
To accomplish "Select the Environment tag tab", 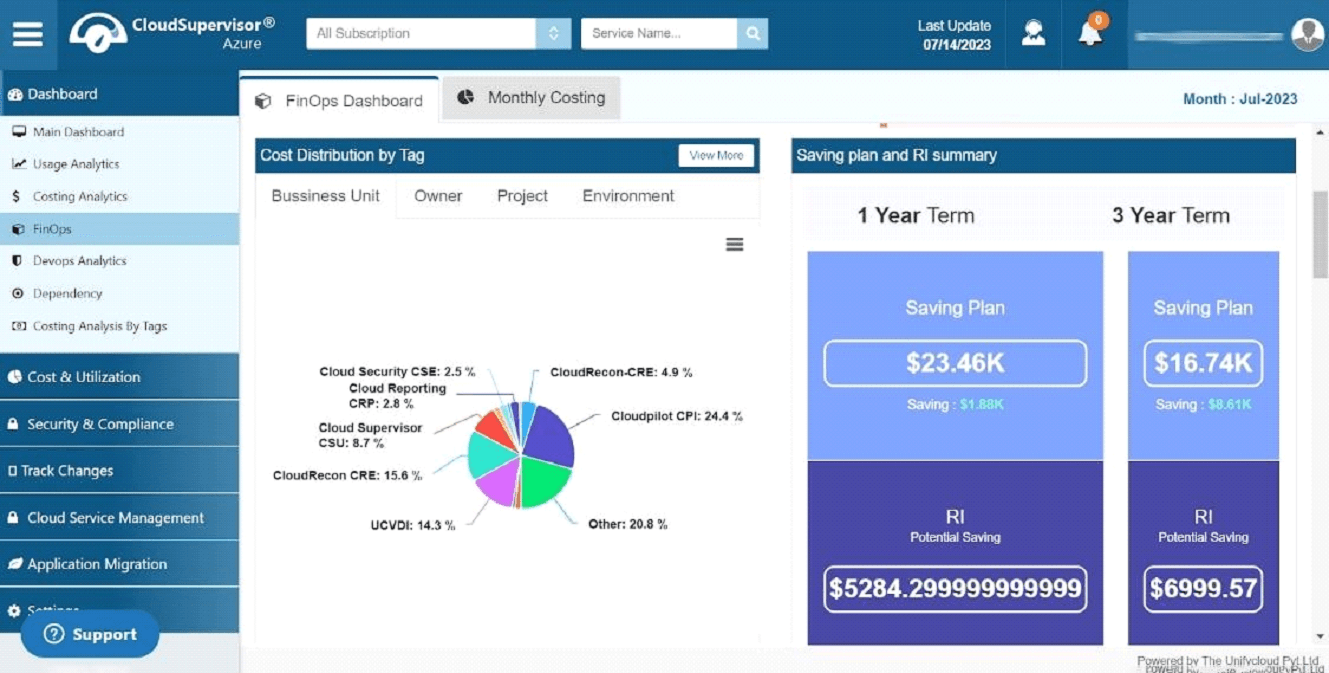I will click(628, 196).
